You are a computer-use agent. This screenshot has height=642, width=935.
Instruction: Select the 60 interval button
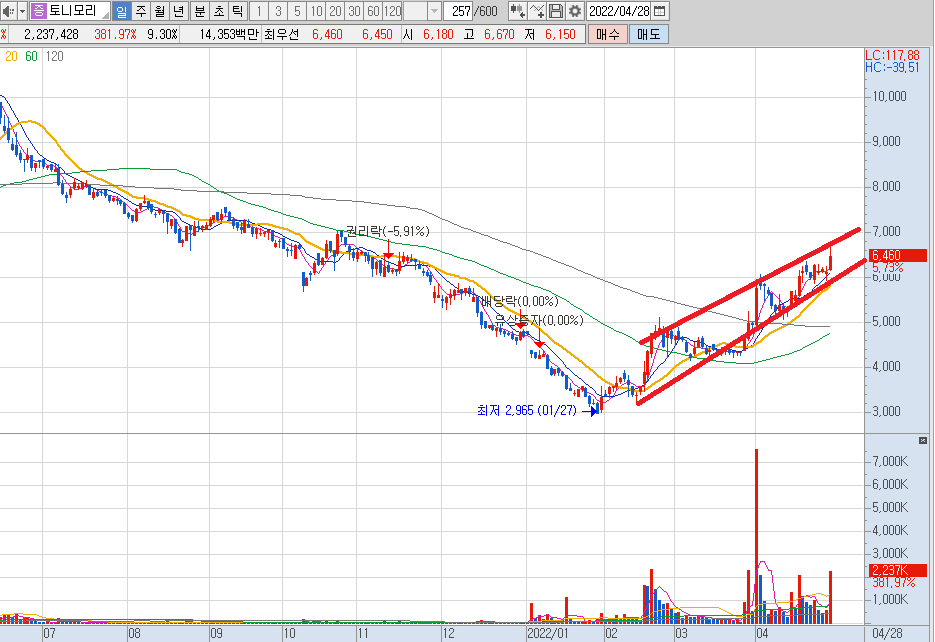(x=373, y=11)
